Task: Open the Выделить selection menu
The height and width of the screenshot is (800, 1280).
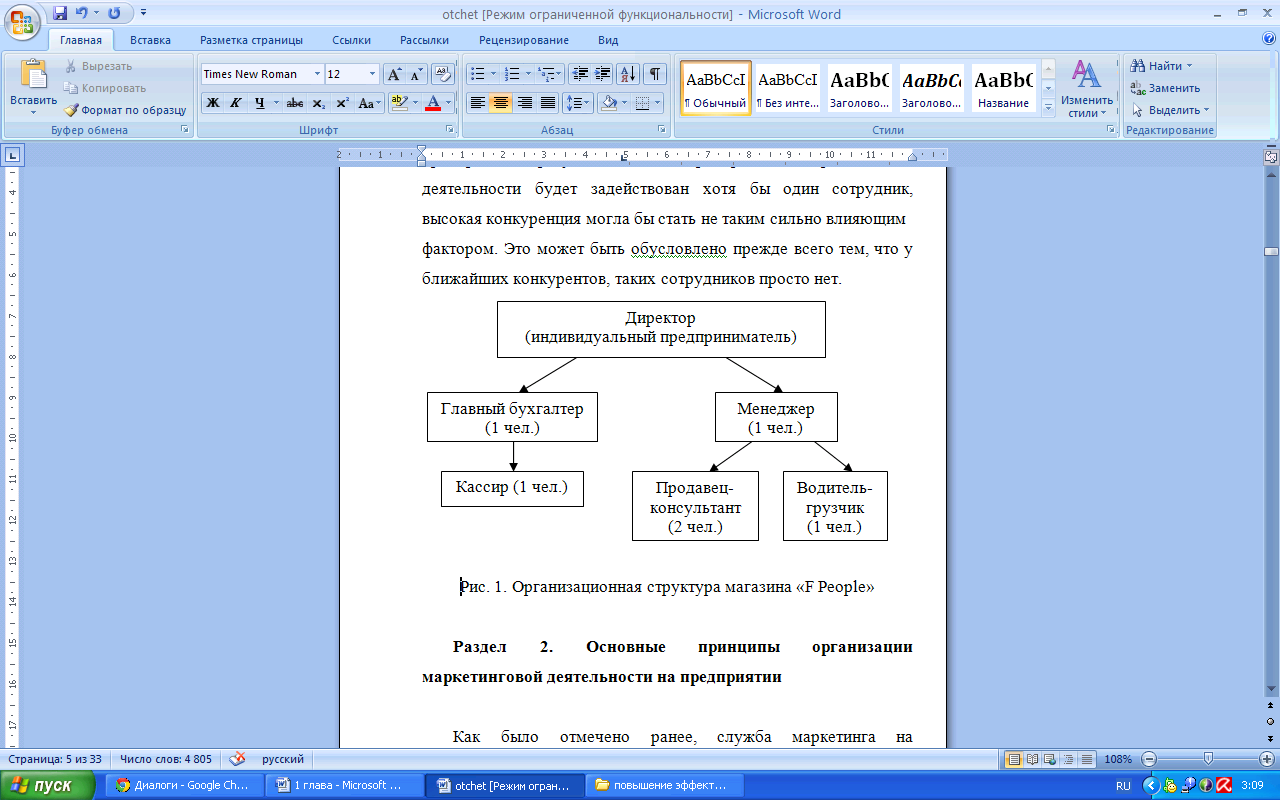Action: click(1170, 110)
